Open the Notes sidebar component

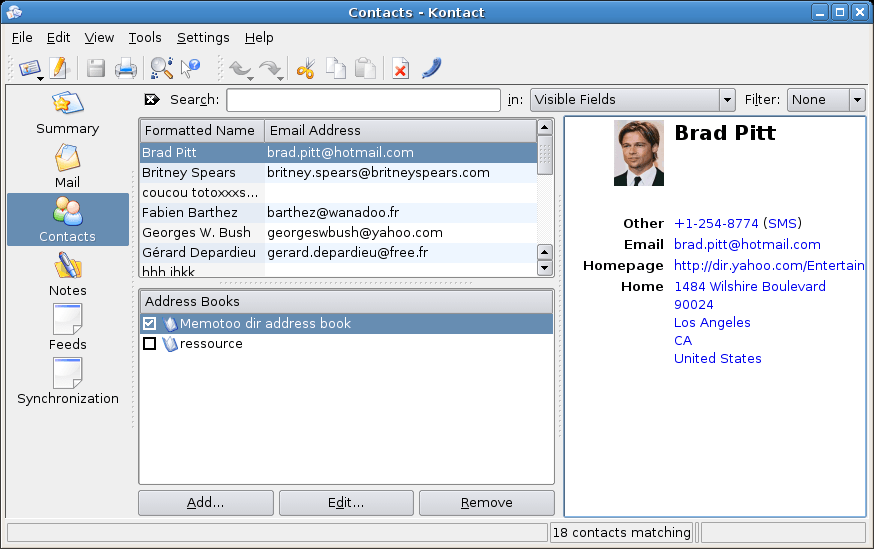(x=67, y=274)
